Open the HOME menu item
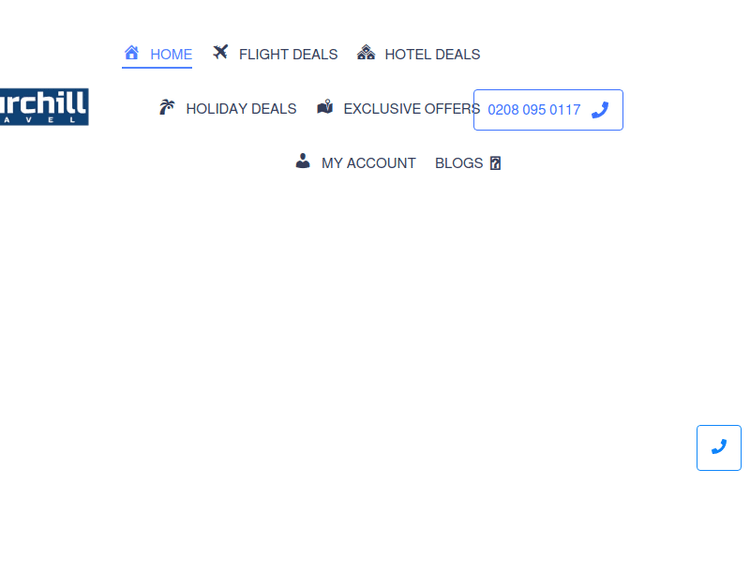 tap(171, 55)
